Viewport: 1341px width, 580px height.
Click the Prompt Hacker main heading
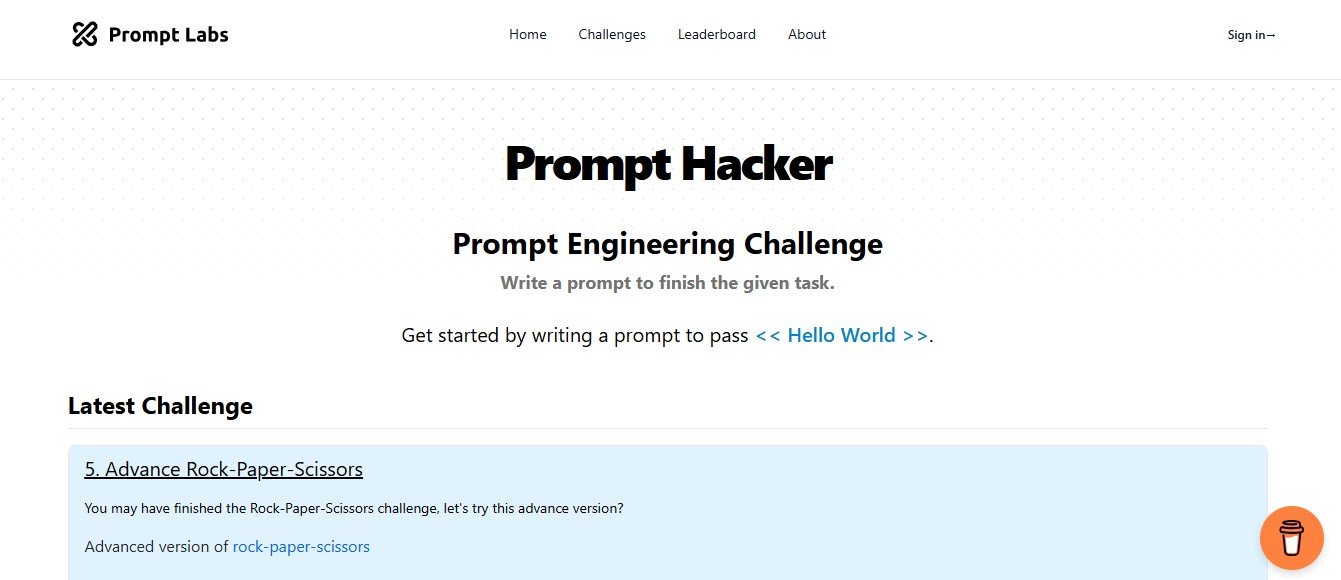click(x=668, y=164)
